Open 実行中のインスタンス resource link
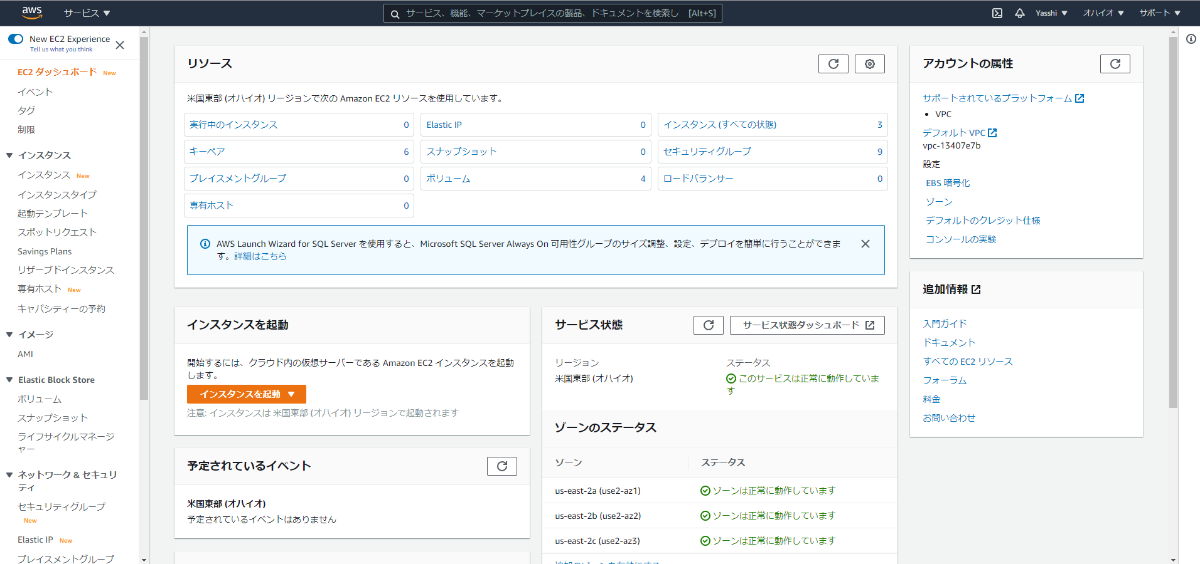Screen dimensions: 1200x564 (233, 125)
